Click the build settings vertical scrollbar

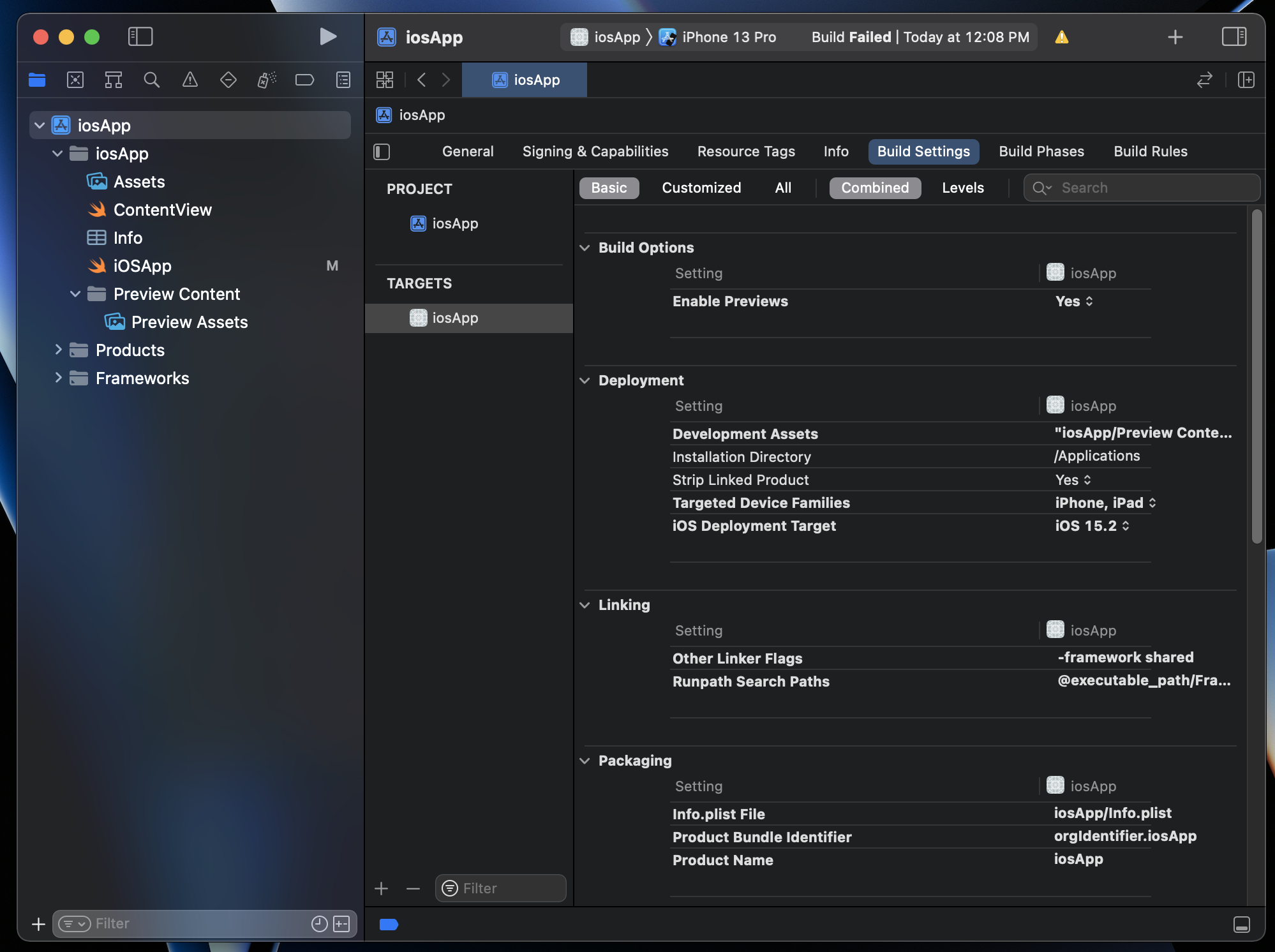coord(1256,376)
